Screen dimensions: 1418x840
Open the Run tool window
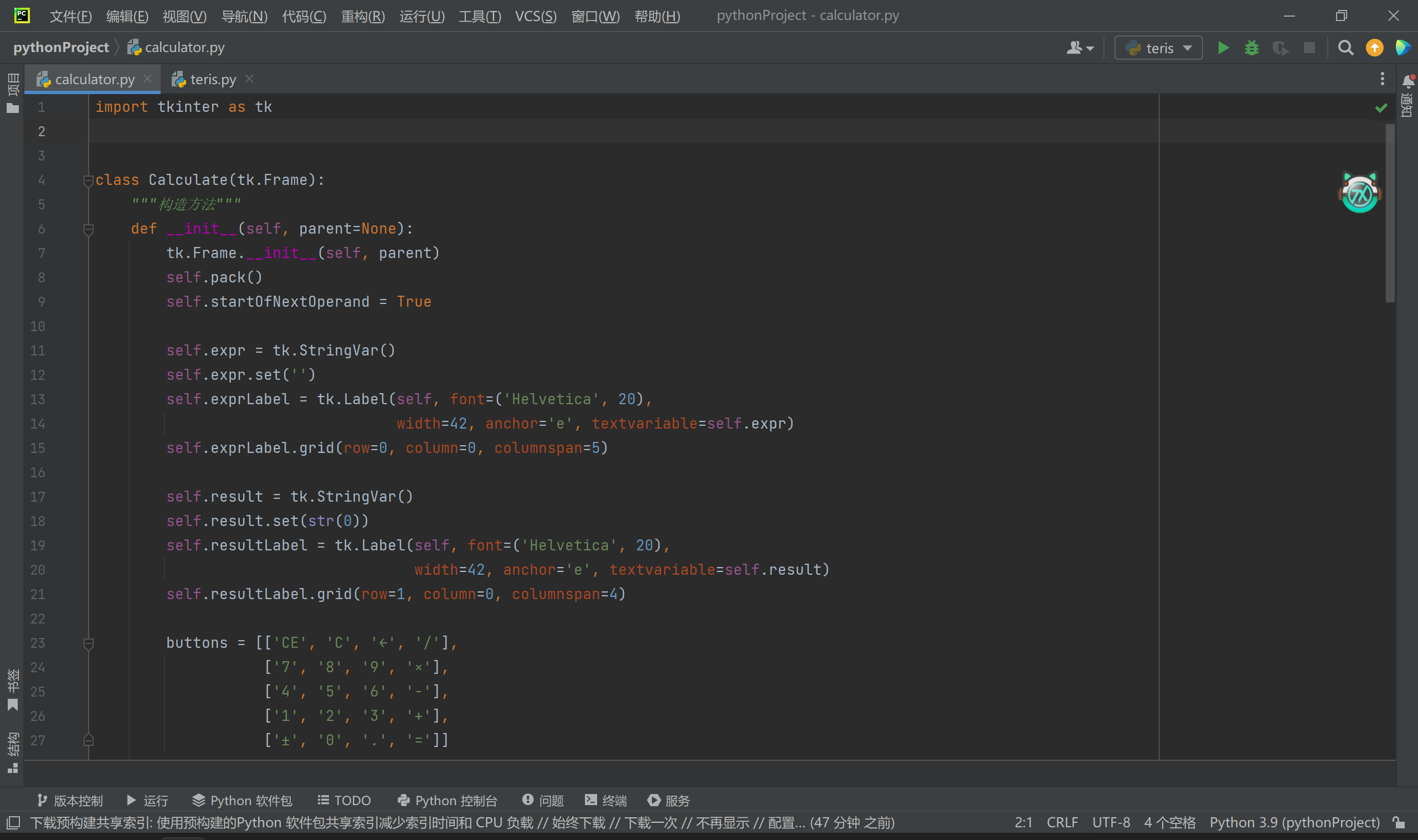147,800
